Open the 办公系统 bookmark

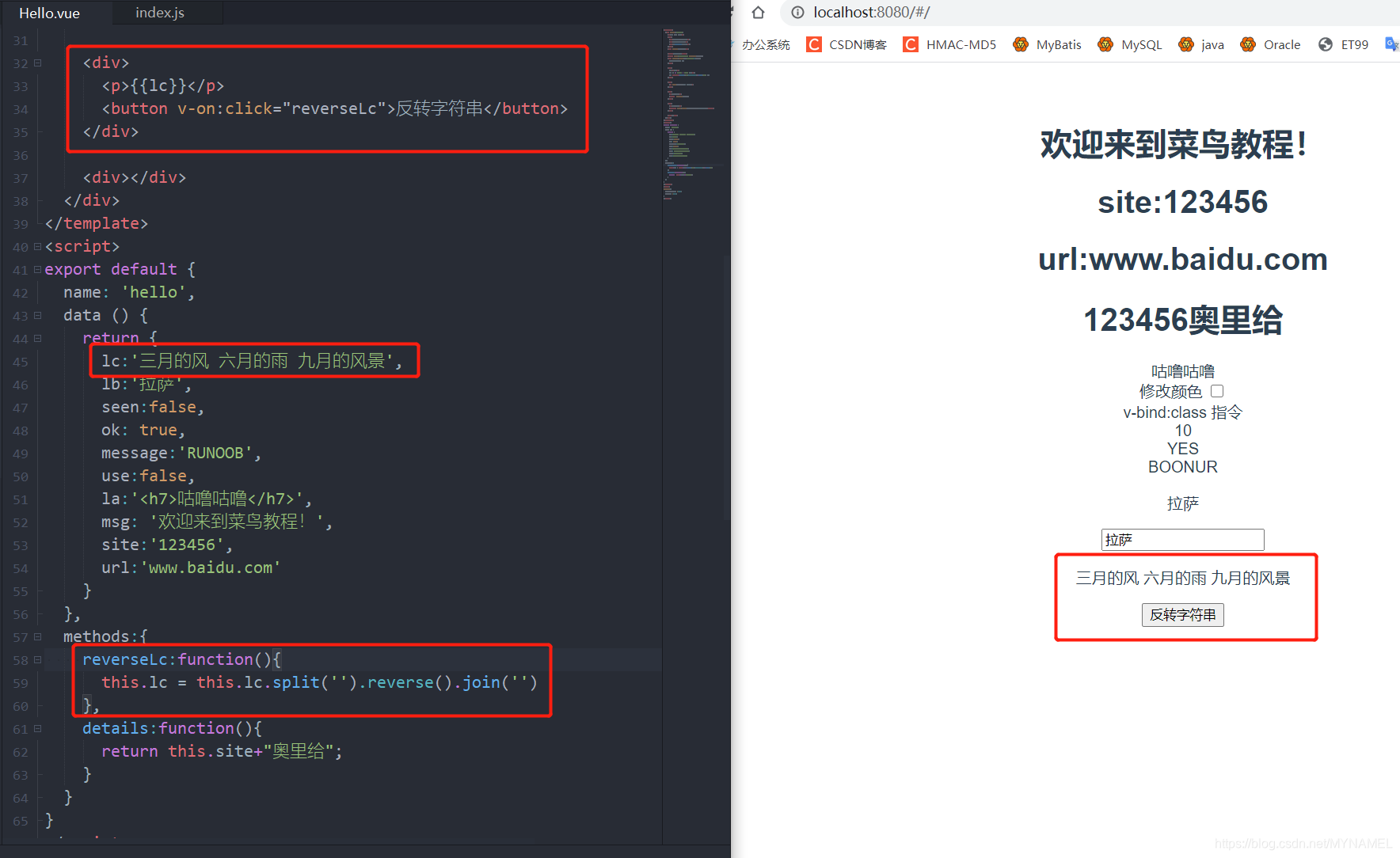(x=765, y=44)
